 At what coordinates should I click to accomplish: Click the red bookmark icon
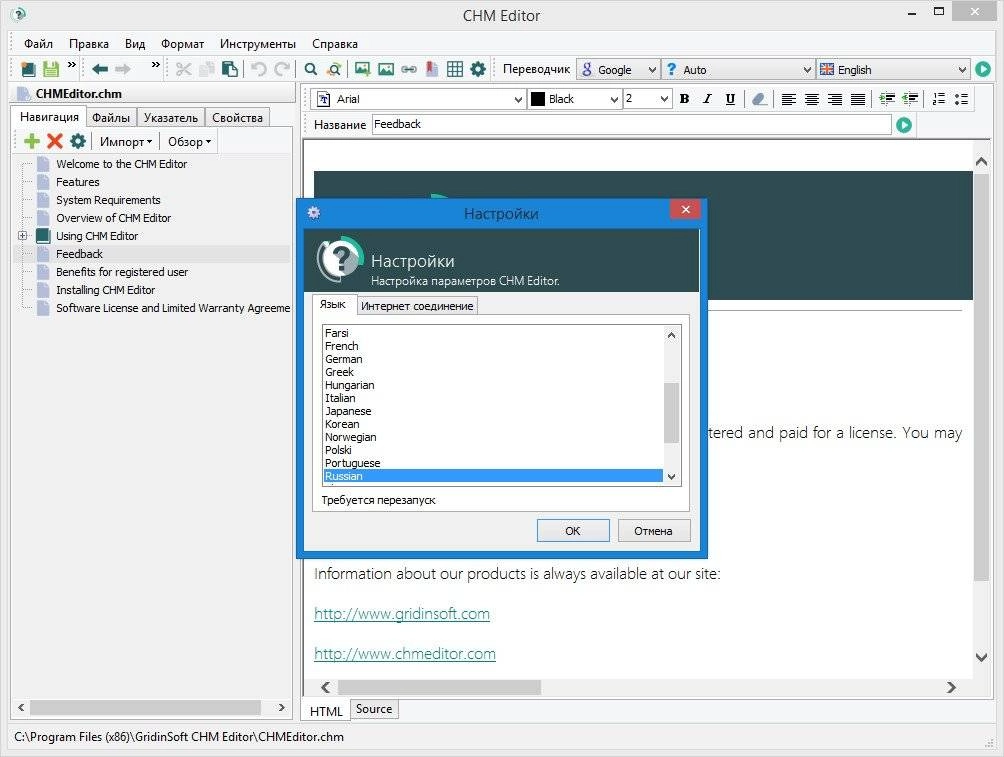point(432,69)
